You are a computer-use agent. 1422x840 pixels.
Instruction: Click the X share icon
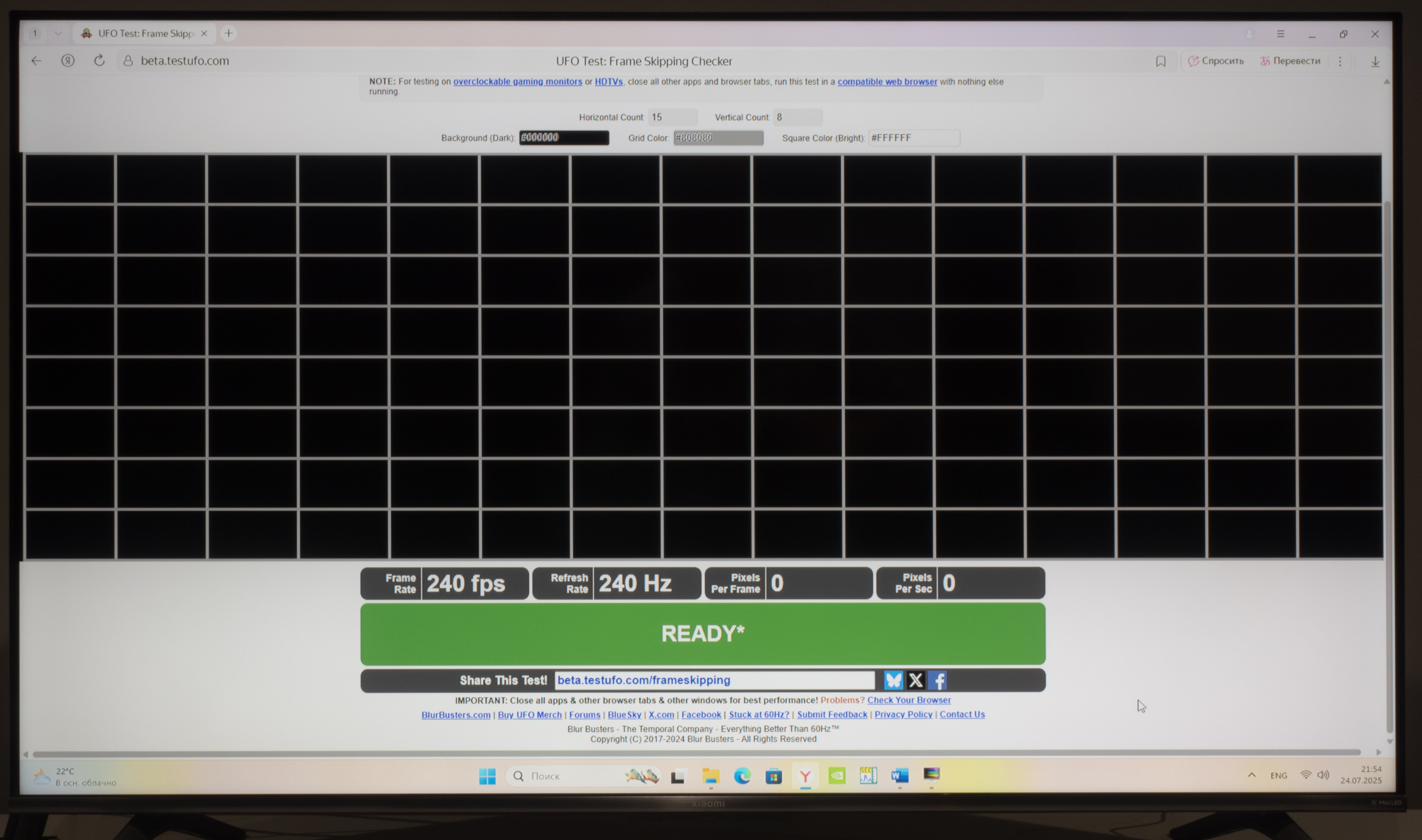tap(915, 680)
